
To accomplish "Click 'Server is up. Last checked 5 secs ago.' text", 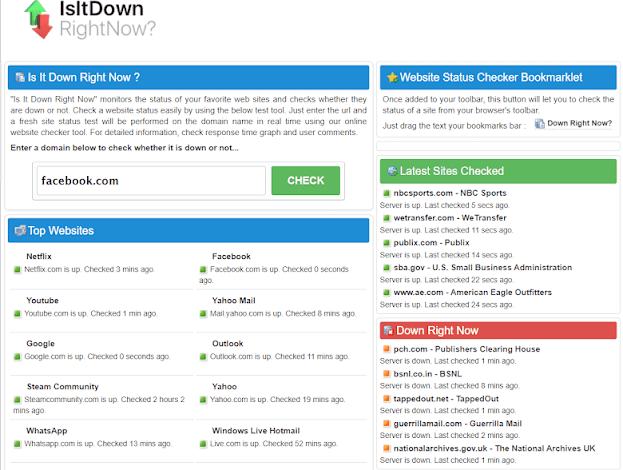I will click(445, 205).
